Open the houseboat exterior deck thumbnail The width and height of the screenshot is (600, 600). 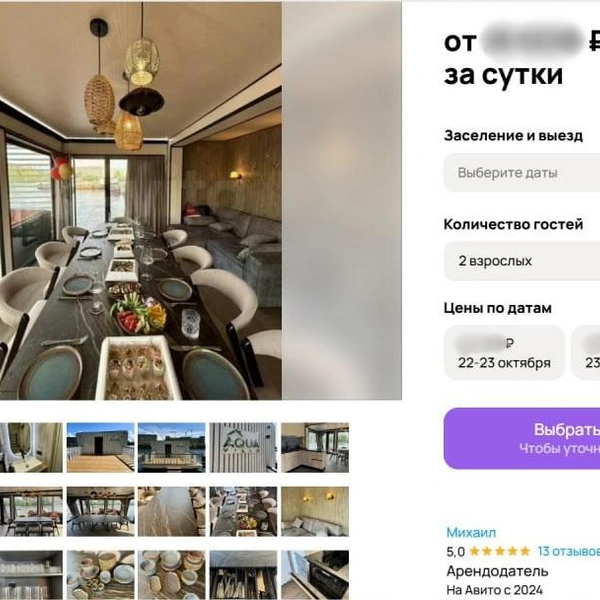coord(100,447)
